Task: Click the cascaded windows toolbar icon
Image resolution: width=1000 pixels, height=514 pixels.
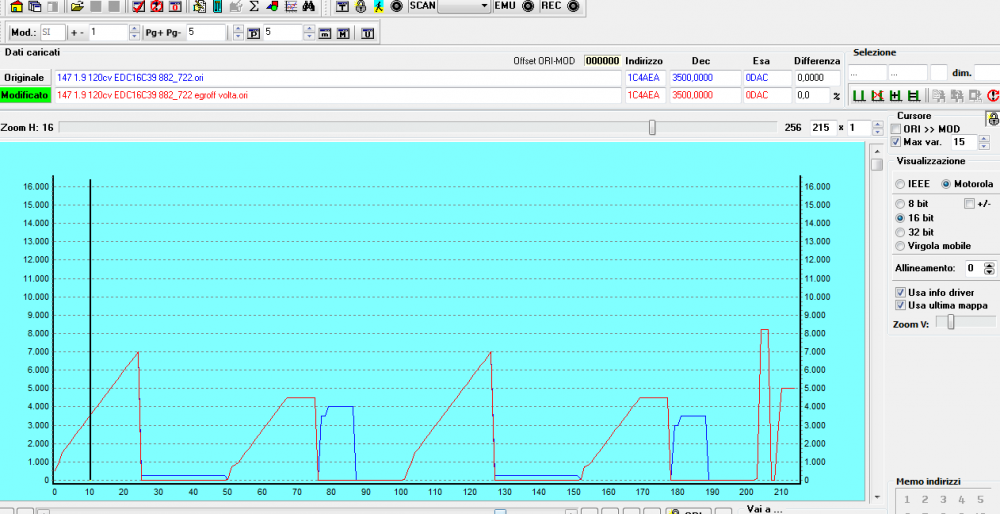Action: pyautogui.click(x=35, y=6)
